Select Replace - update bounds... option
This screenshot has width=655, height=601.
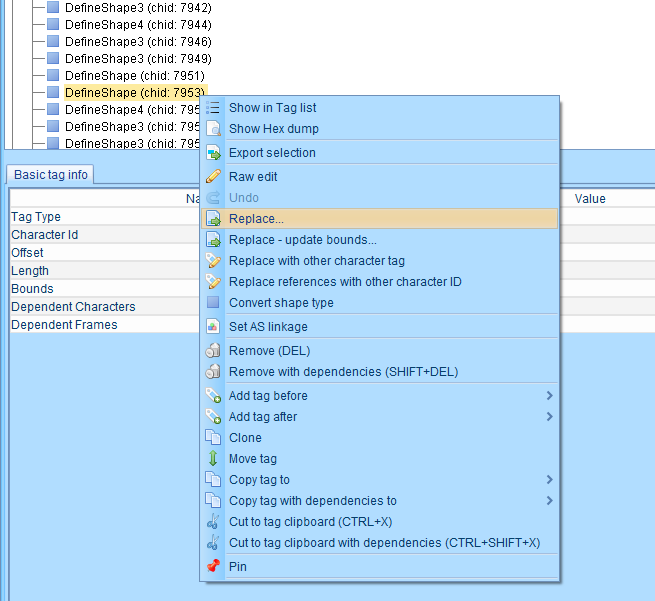pyautogui.click(x=302, y=240)
